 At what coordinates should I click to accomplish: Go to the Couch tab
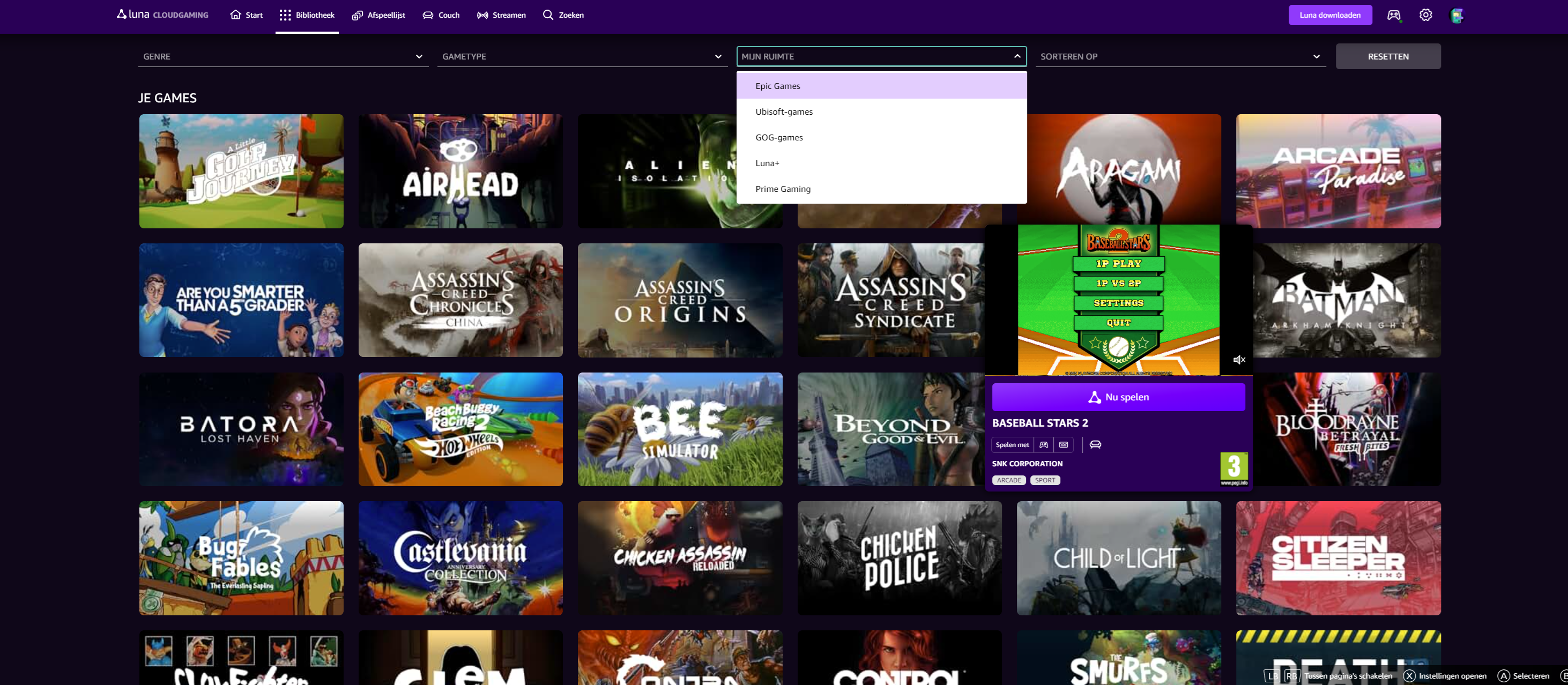pos(441,14)
